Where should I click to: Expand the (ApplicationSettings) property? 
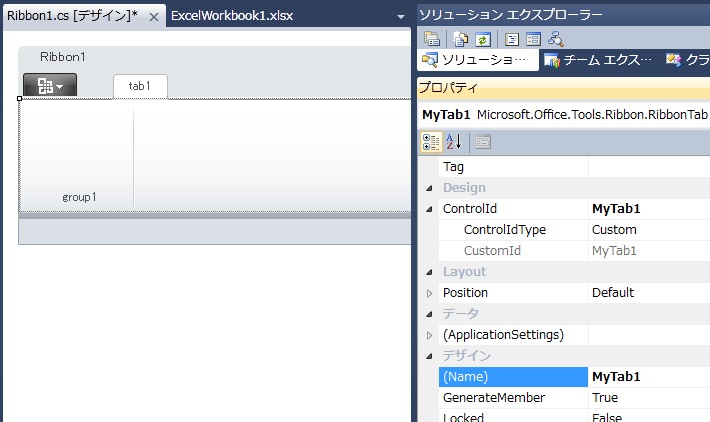point(429,336)
